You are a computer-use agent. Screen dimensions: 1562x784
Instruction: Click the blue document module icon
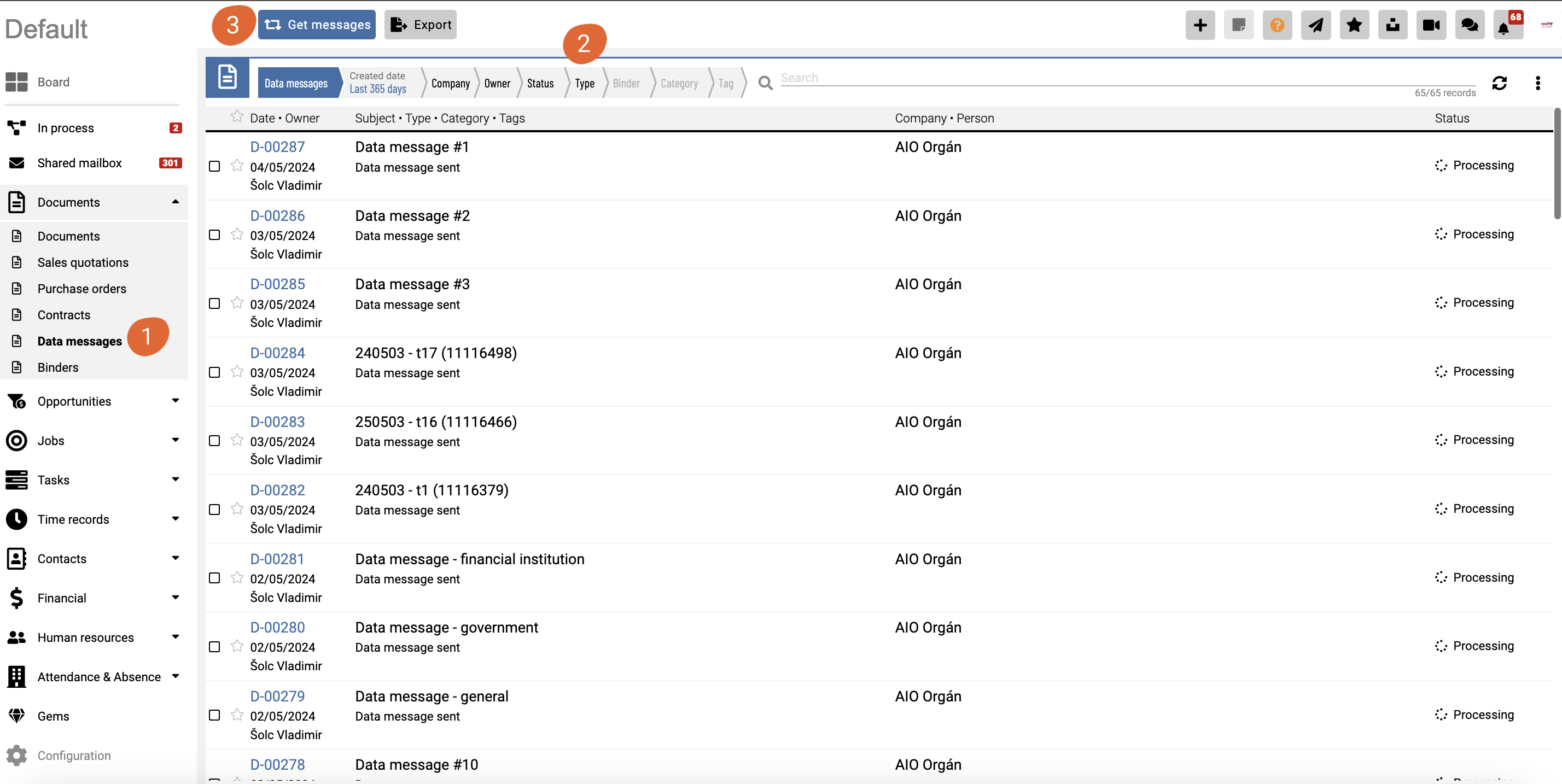coord(228,78)
